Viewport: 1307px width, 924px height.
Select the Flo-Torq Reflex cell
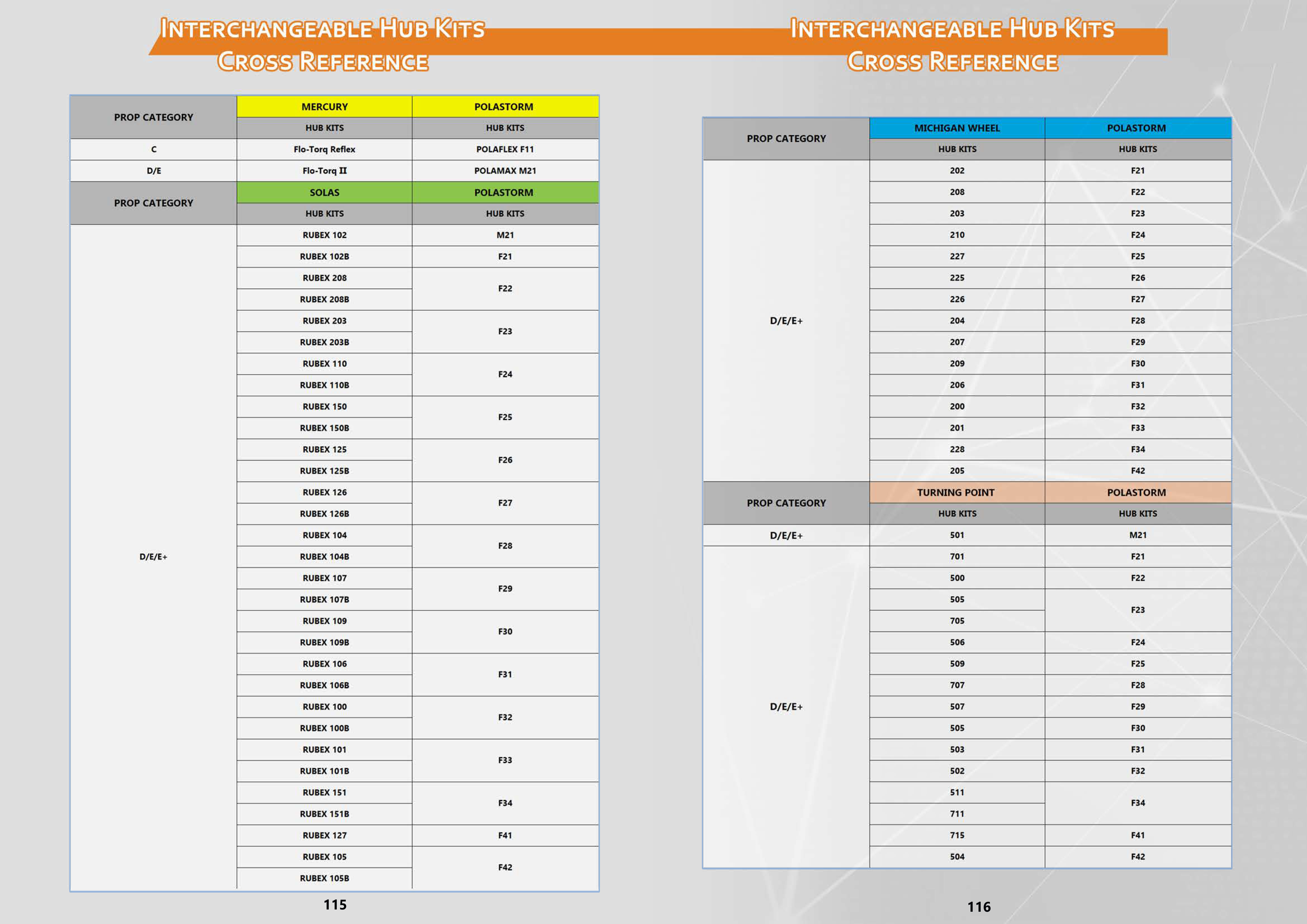tap(325, 149)
